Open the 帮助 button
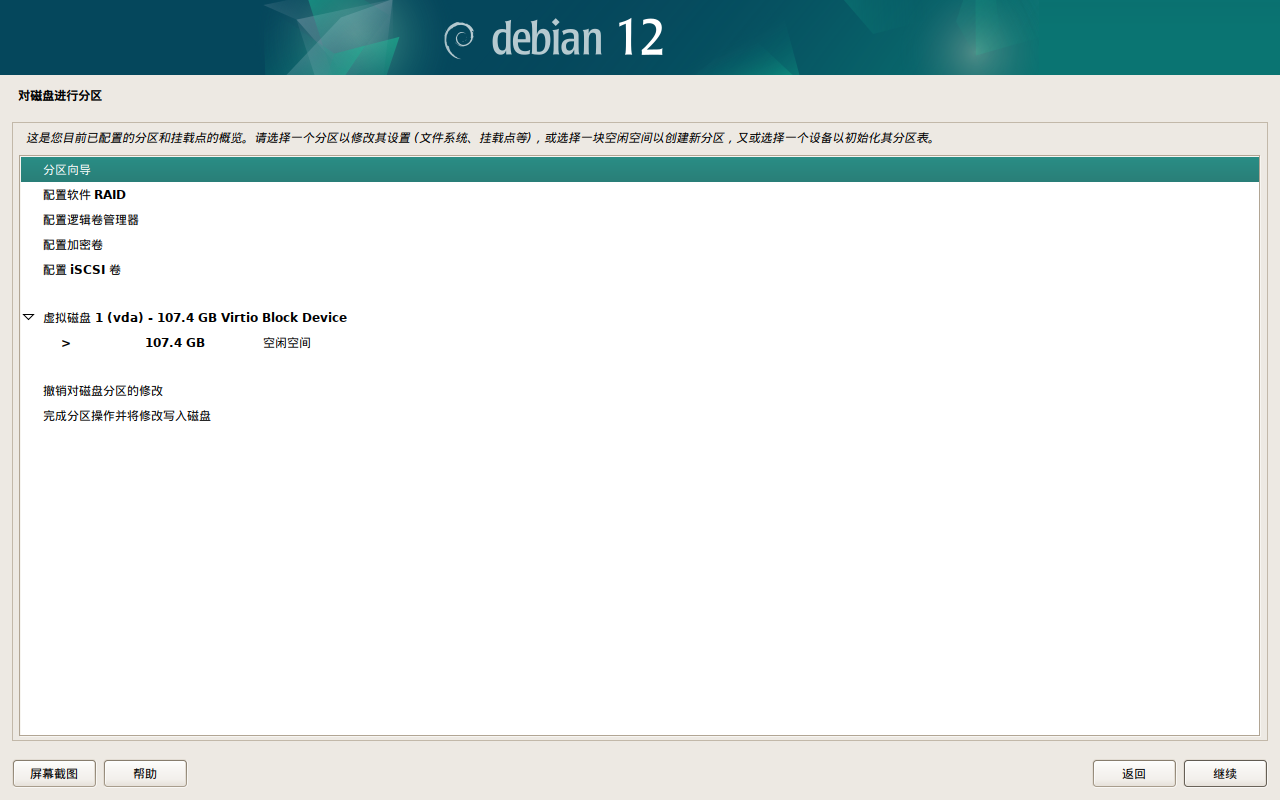Screen dimensions: 1280x800 pos(145,773)
